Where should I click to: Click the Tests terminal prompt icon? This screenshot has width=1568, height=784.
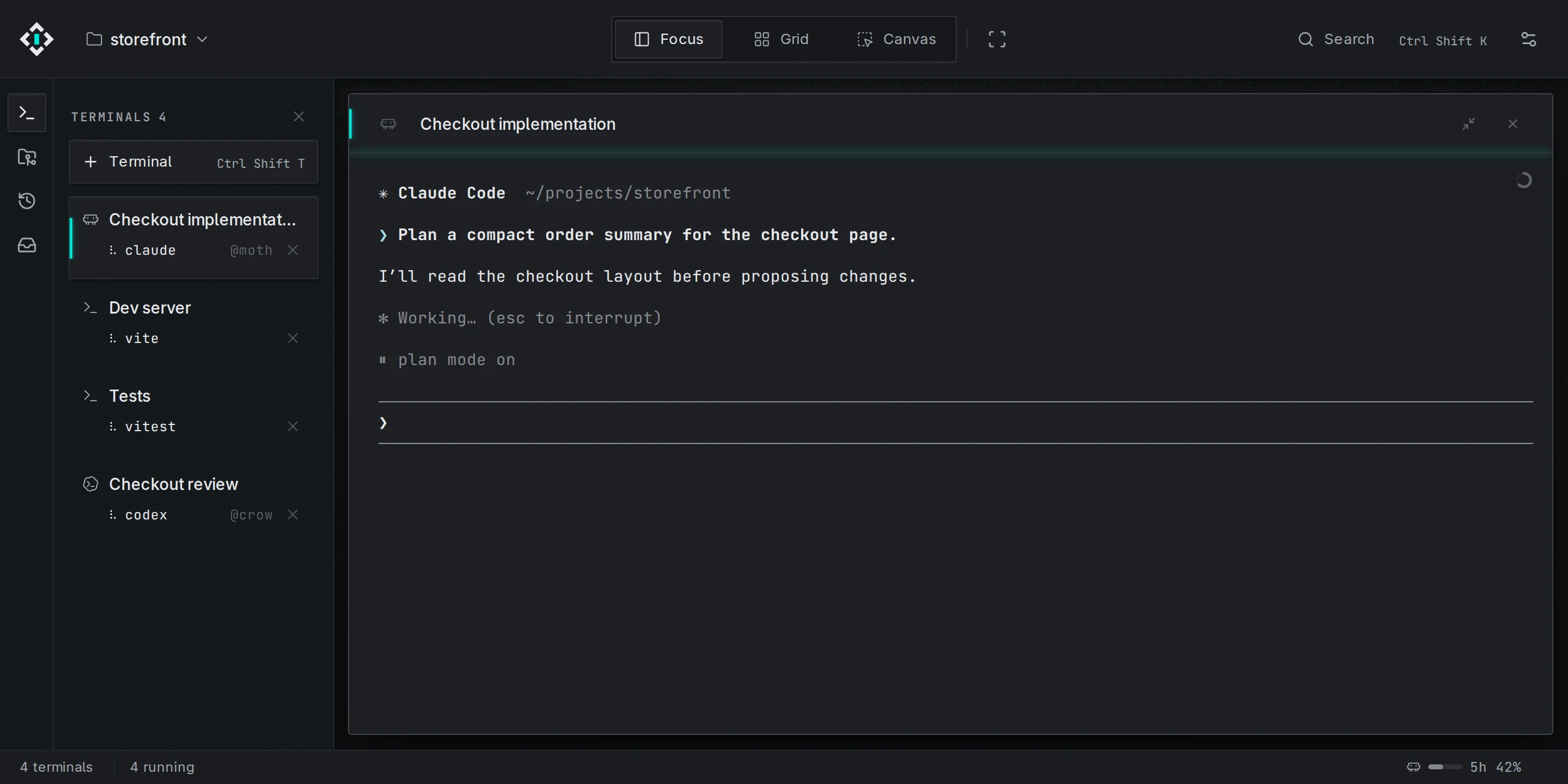(90, 396)
